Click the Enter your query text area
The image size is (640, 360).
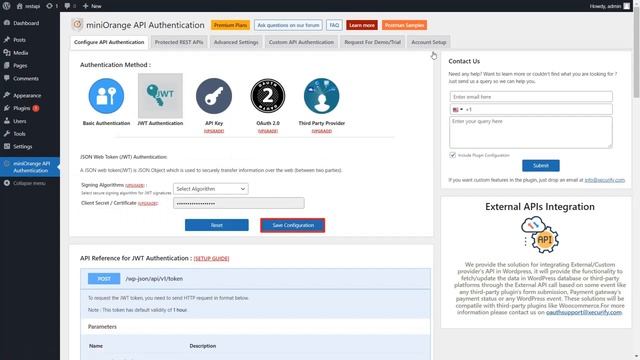tap(531, 132)
